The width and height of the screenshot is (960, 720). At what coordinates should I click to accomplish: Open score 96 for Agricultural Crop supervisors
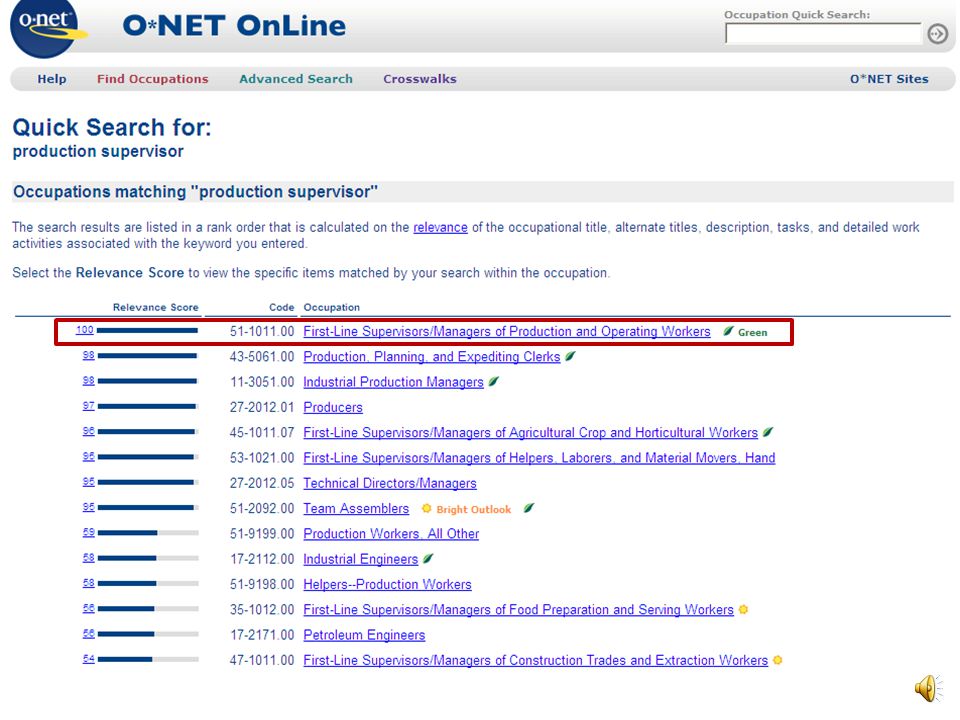89,431
